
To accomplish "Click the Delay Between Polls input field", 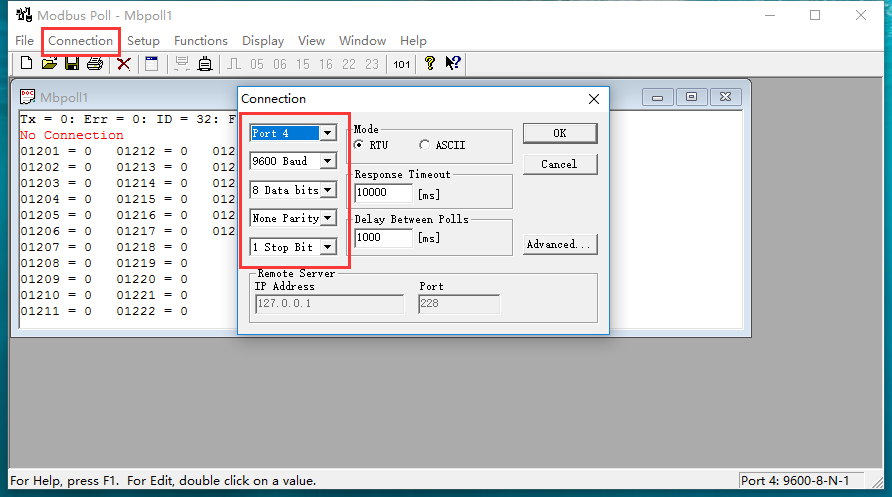I will [x=383, y=238].
